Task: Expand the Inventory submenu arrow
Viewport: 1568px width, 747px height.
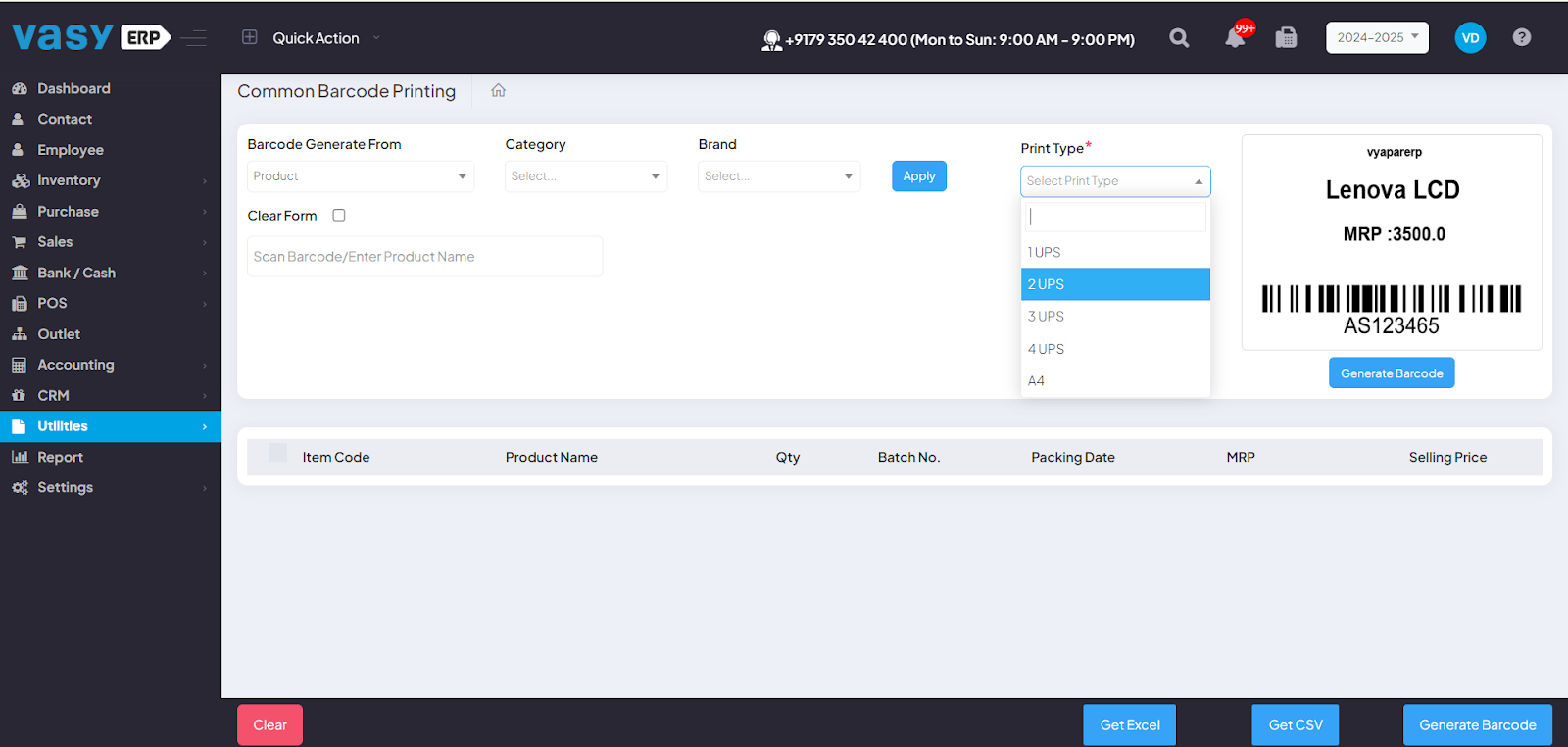Action: pos(205,181)
